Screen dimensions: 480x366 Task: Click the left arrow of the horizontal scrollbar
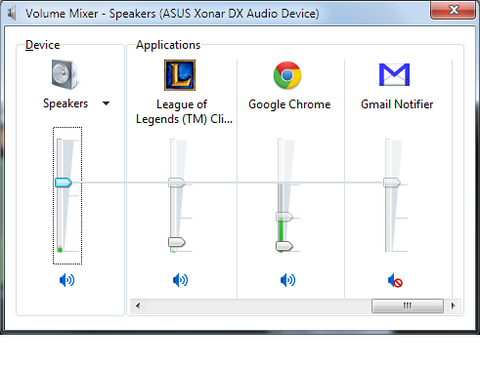click(138, 306)
